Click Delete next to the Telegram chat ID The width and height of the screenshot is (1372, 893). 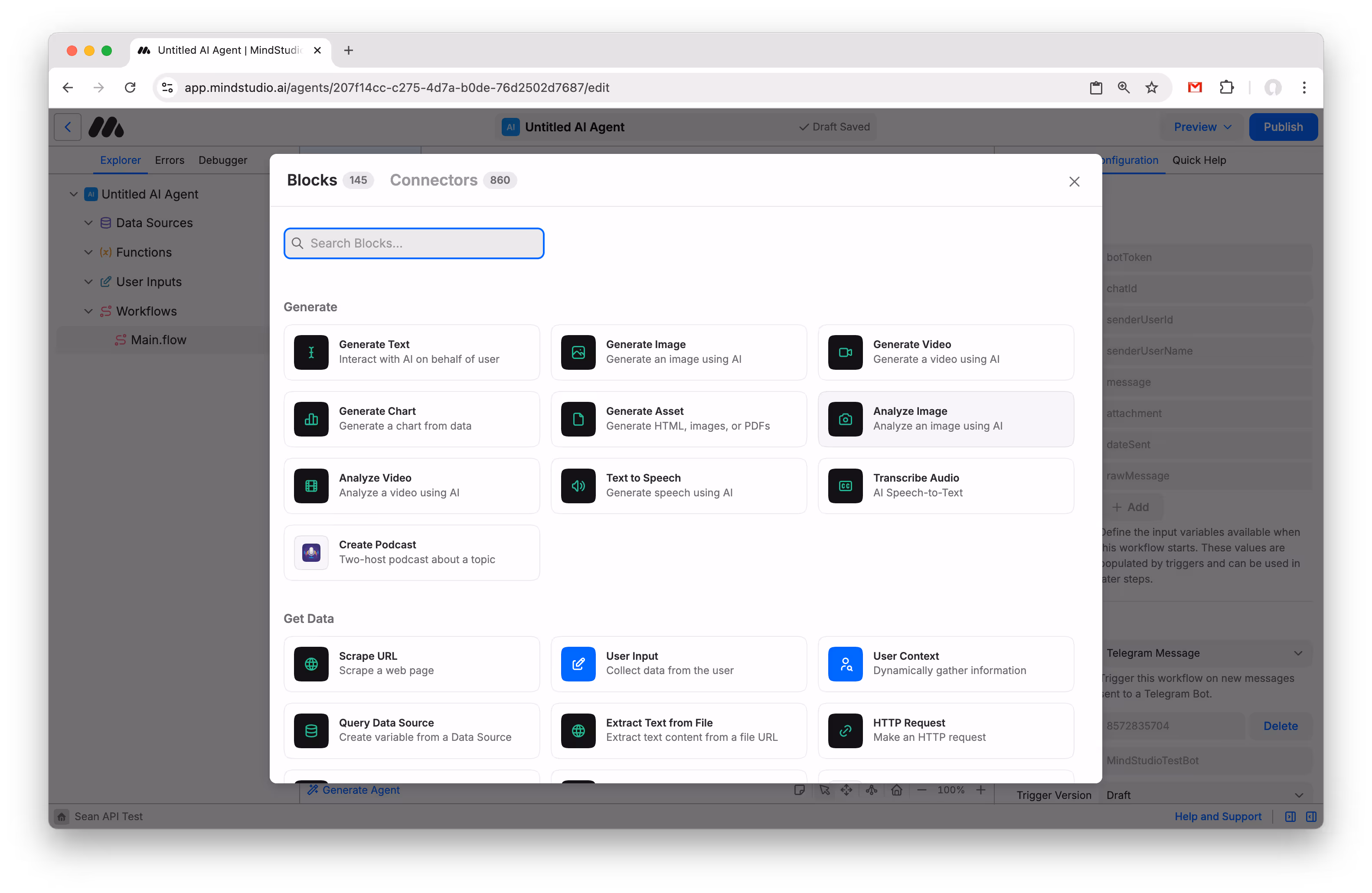pos(1281,725)
